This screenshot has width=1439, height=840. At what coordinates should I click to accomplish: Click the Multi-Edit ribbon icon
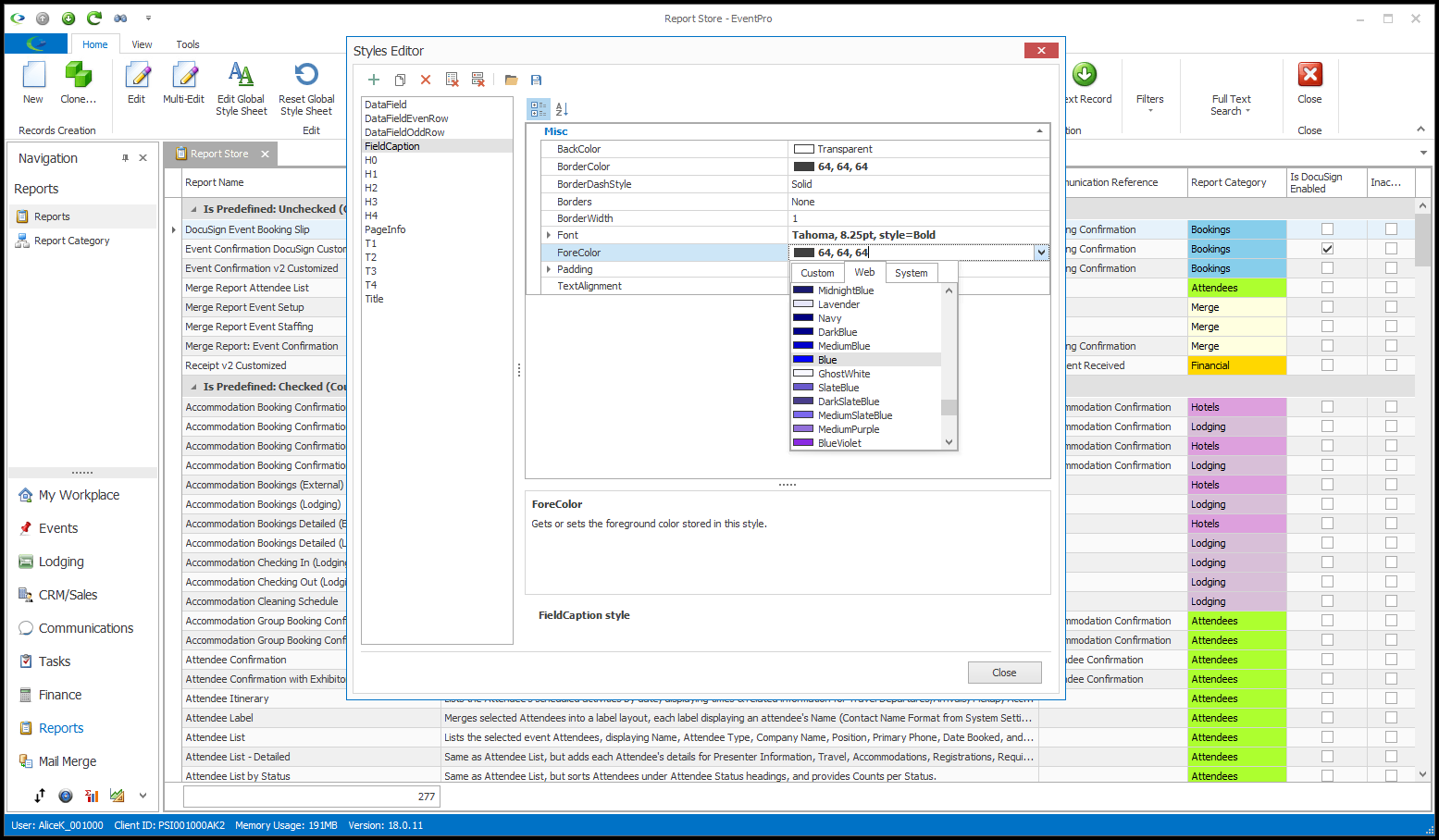pyautogui.click(x=183, y=75)
